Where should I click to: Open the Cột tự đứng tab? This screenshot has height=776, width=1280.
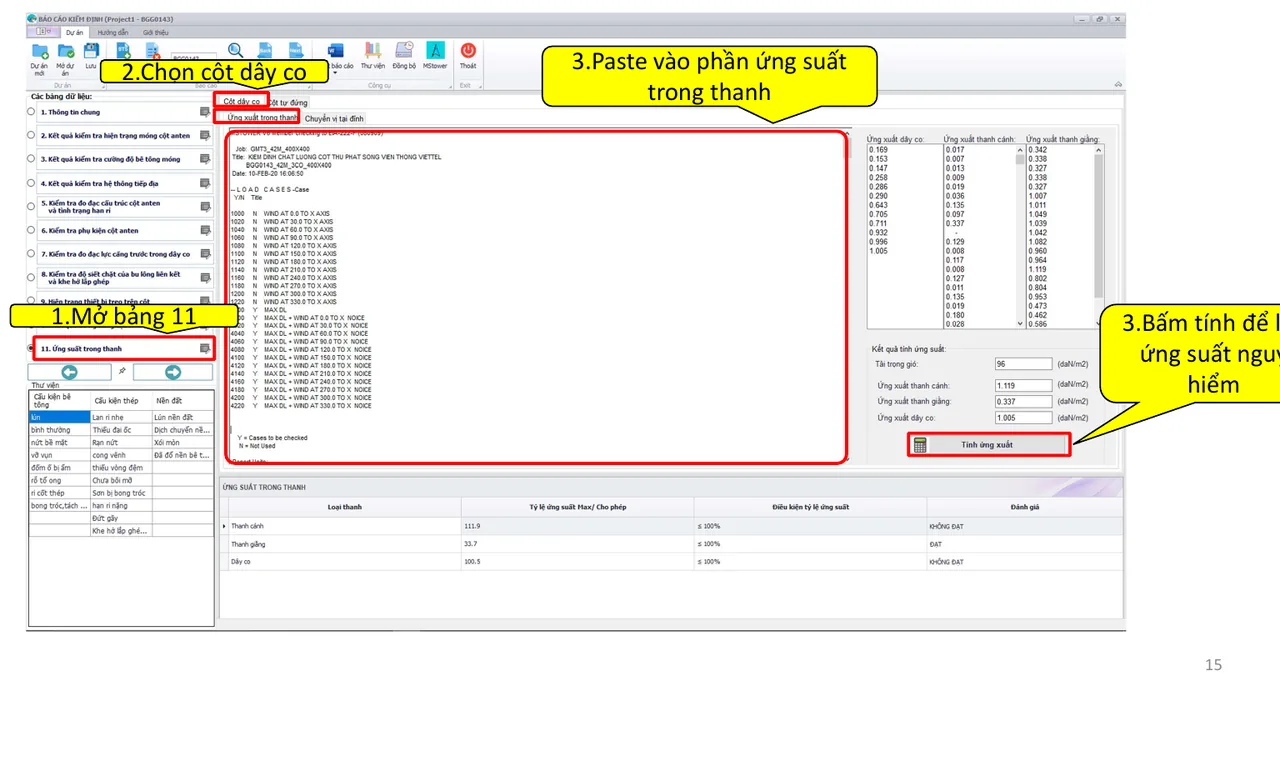289,102
